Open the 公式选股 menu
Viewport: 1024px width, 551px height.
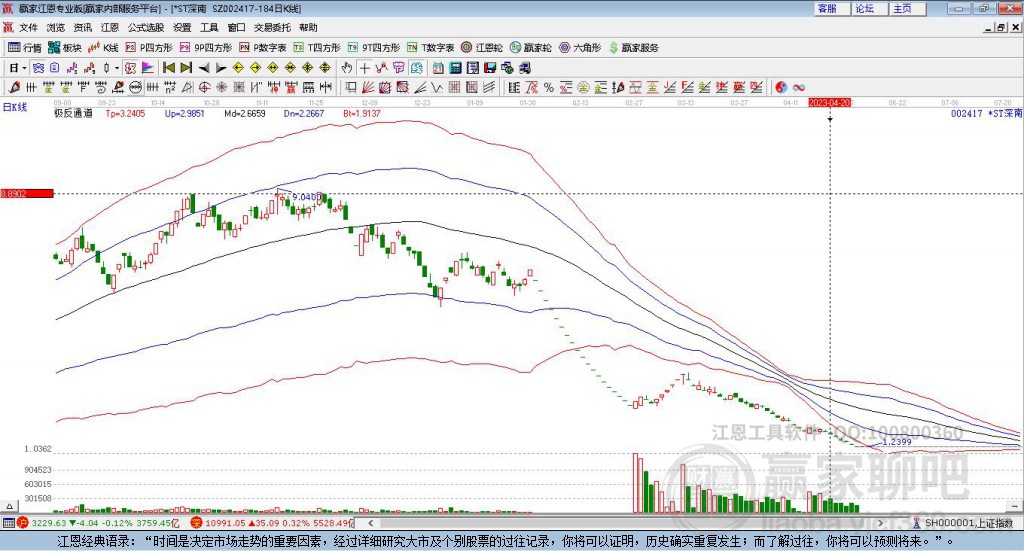(146, 27)
